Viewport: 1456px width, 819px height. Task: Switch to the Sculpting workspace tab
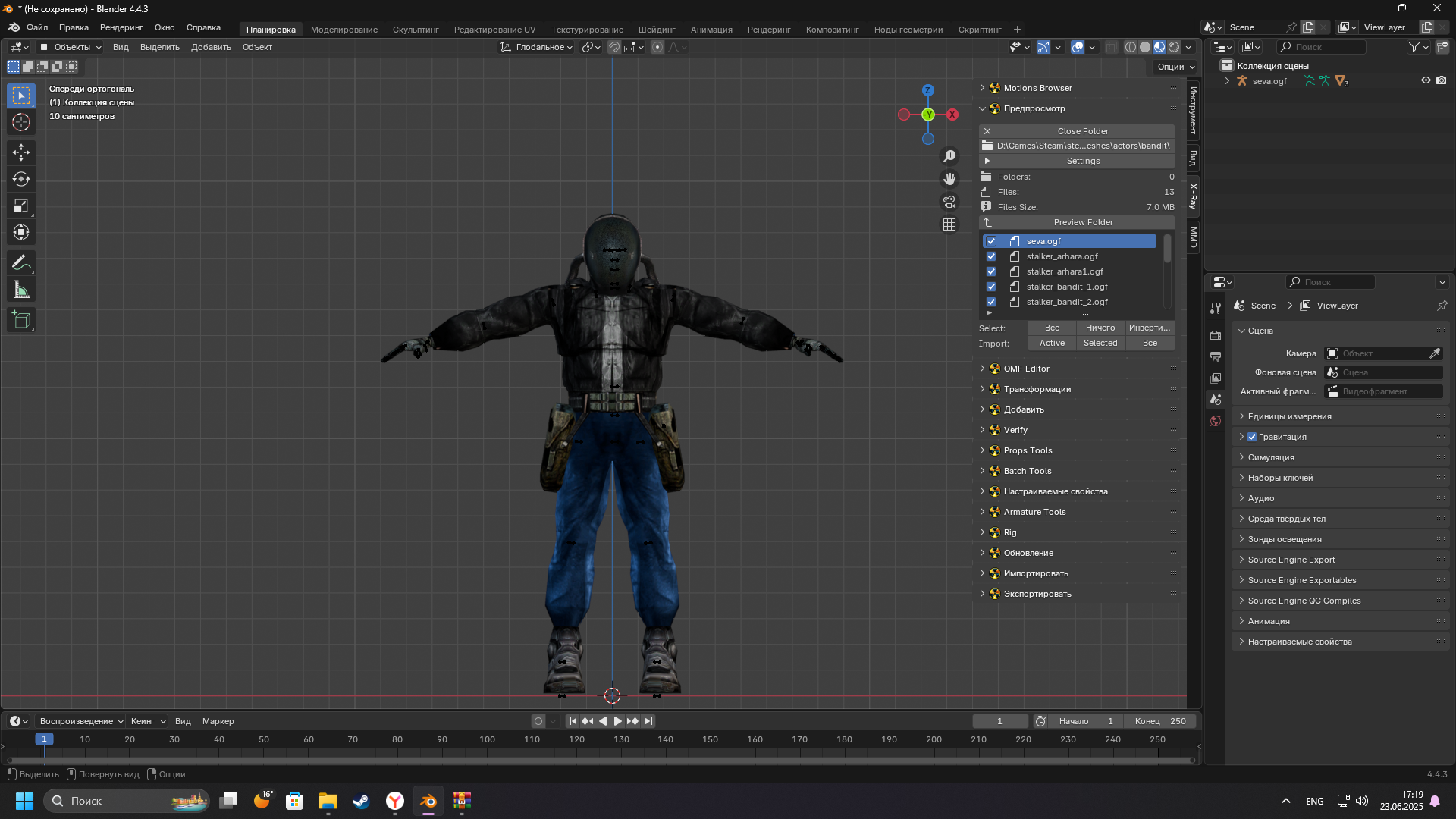tap(416, 30)
